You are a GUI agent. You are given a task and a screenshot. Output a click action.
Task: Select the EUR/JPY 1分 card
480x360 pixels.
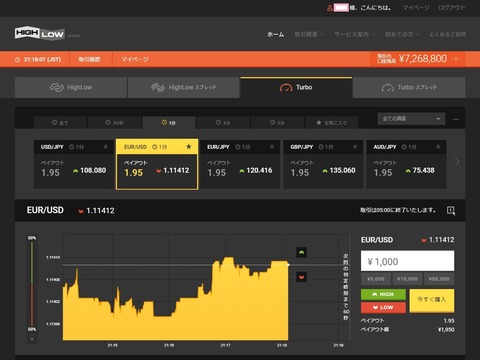[x=240, y=165]
